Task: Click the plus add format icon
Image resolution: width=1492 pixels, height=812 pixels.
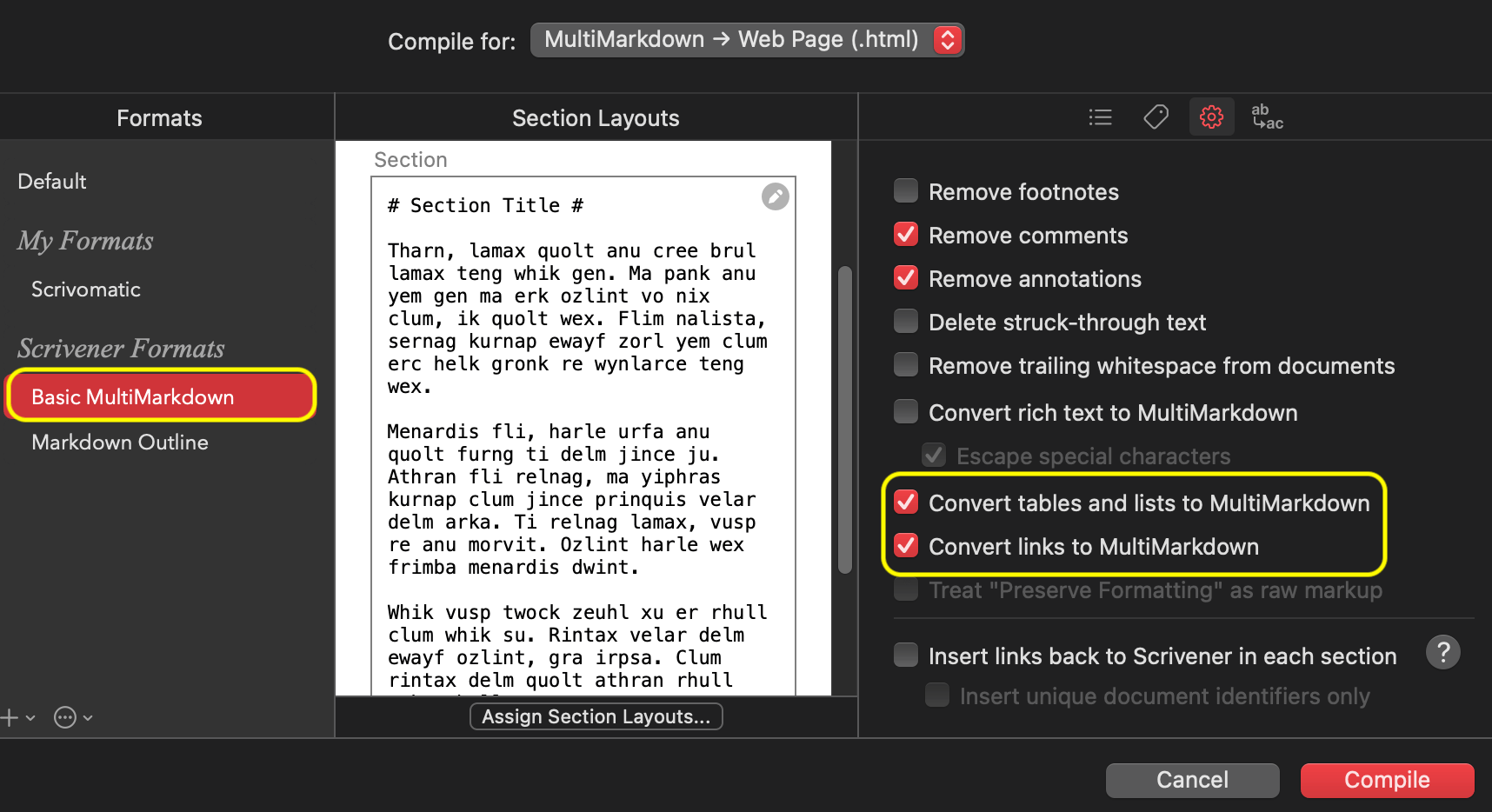Action: pyautogui.click(x=10, y=717)
